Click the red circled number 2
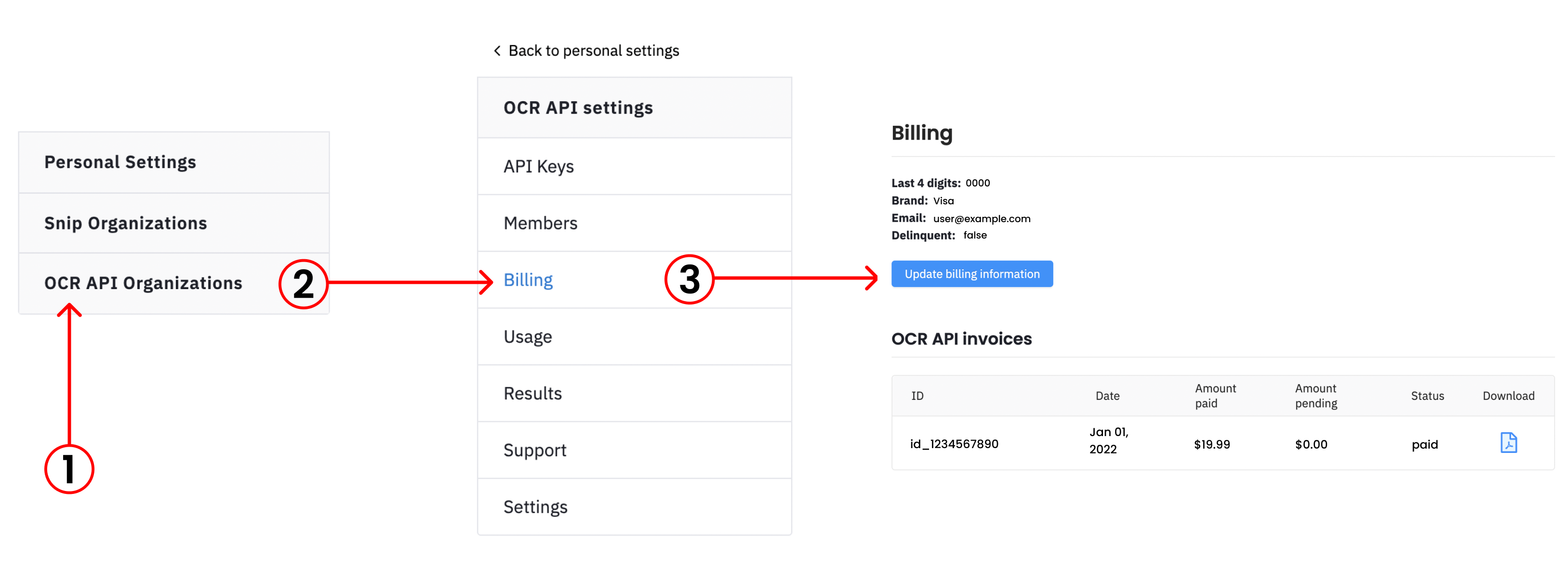The width and height of the screenshot is (1568, 584). pos(303,284)
